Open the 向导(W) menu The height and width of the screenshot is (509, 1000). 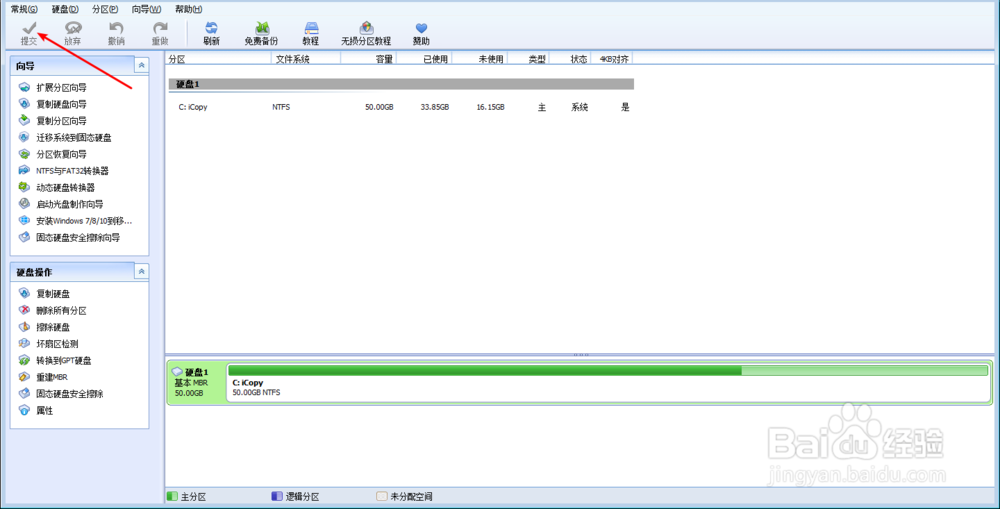[146, 10]
